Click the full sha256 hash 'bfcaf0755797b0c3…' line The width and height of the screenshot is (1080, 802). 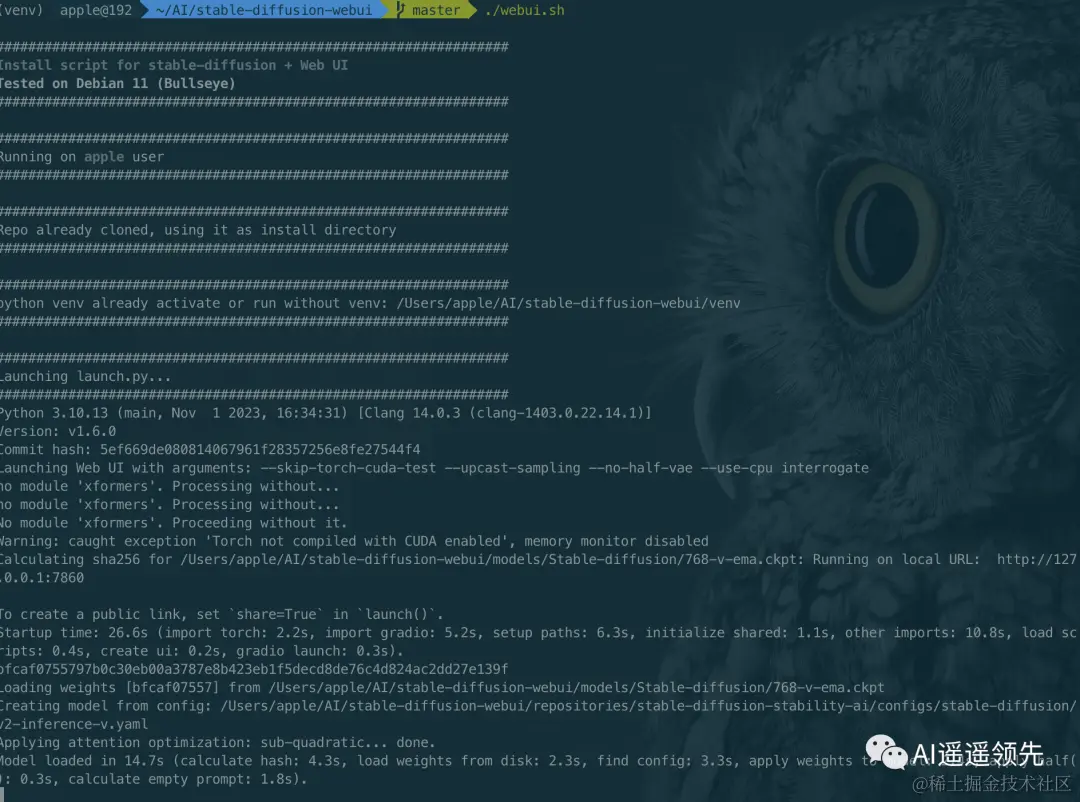(254, 669)
